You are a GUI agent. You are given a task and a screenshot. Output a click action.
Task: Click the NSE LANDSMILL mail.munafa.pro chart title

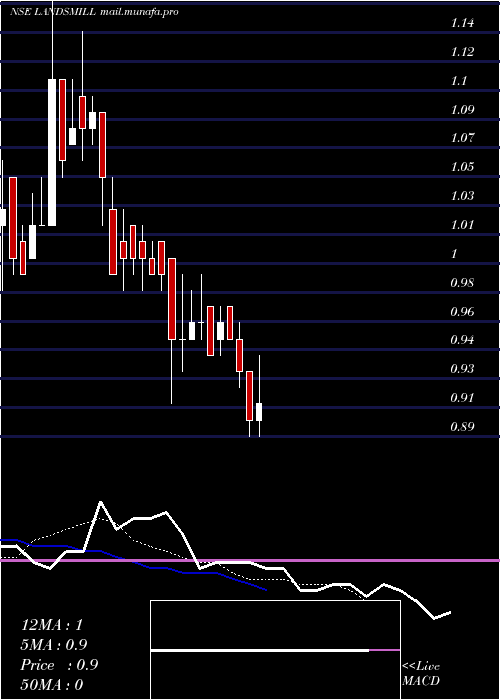click(x=94, y=12)
